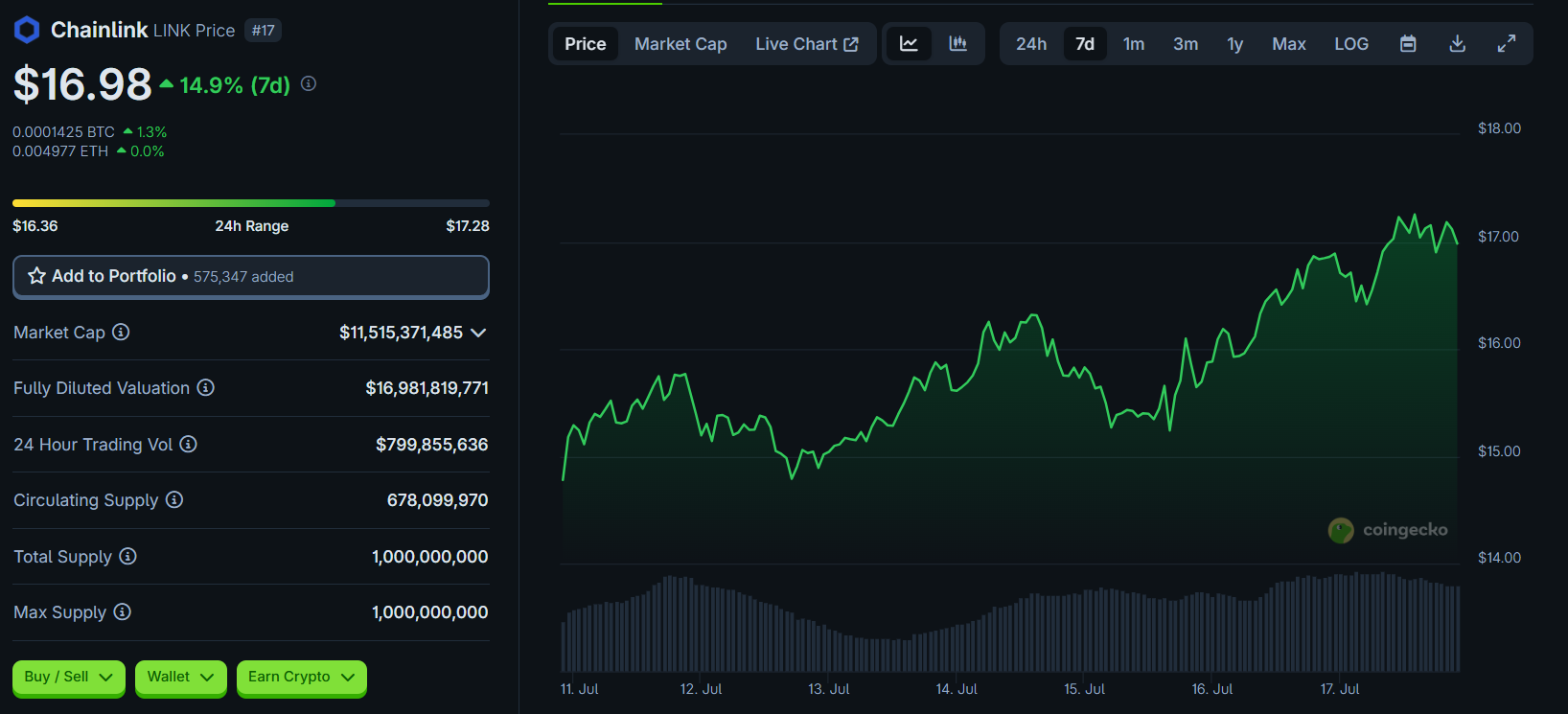The image size is (1568, 714).
Task: Click the #17 rank badge
Action: coord(263,31)
